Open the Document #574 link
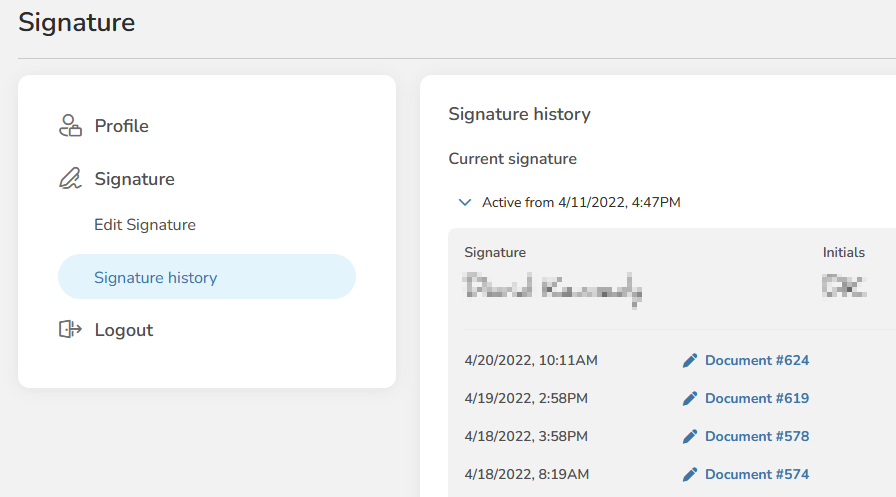896x497 pixels. (x=757, y=474)
